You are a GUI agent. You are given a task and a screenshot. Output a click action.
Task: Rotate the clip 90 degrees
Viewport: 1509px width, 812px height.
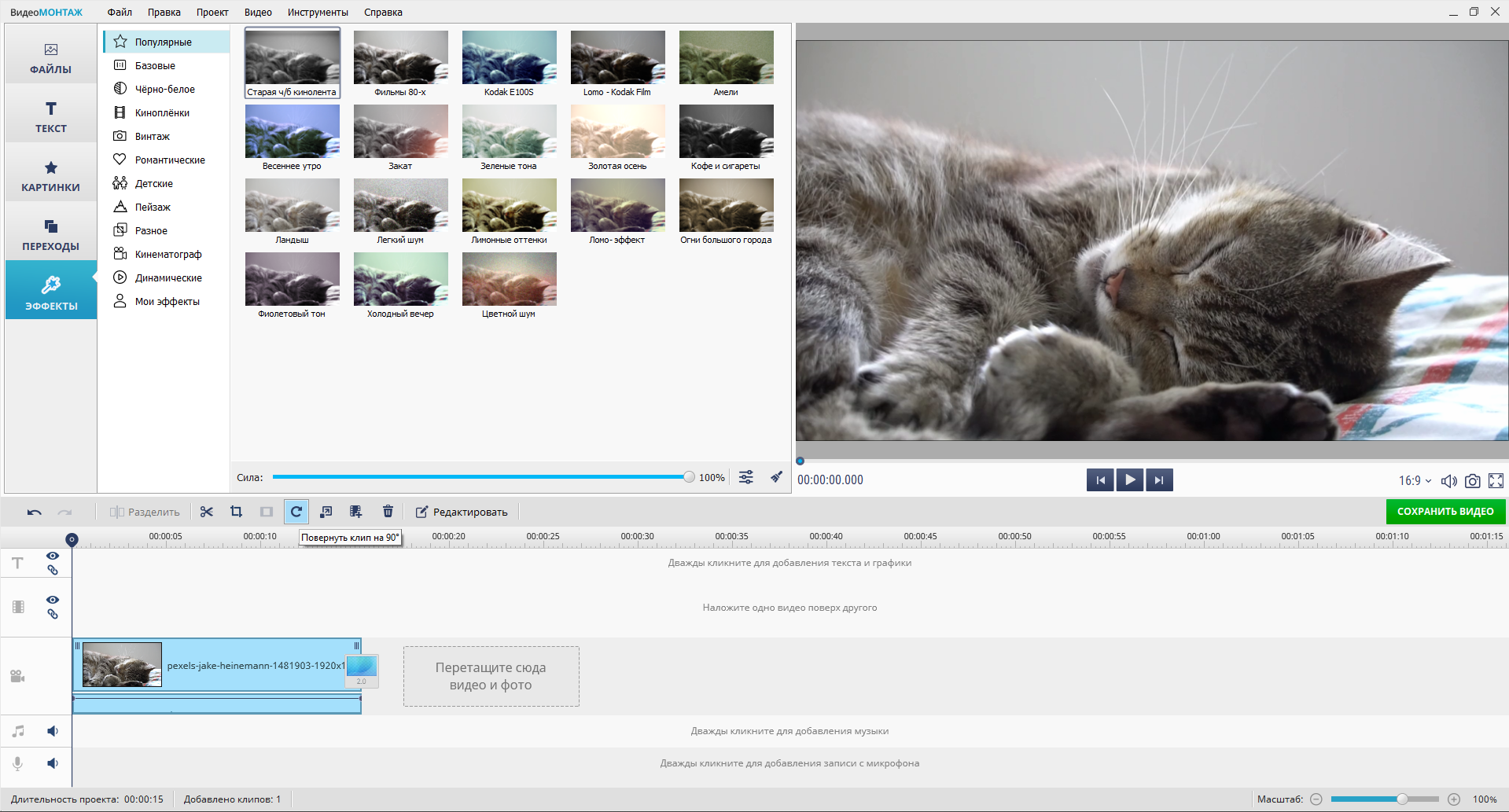[296, 512]
